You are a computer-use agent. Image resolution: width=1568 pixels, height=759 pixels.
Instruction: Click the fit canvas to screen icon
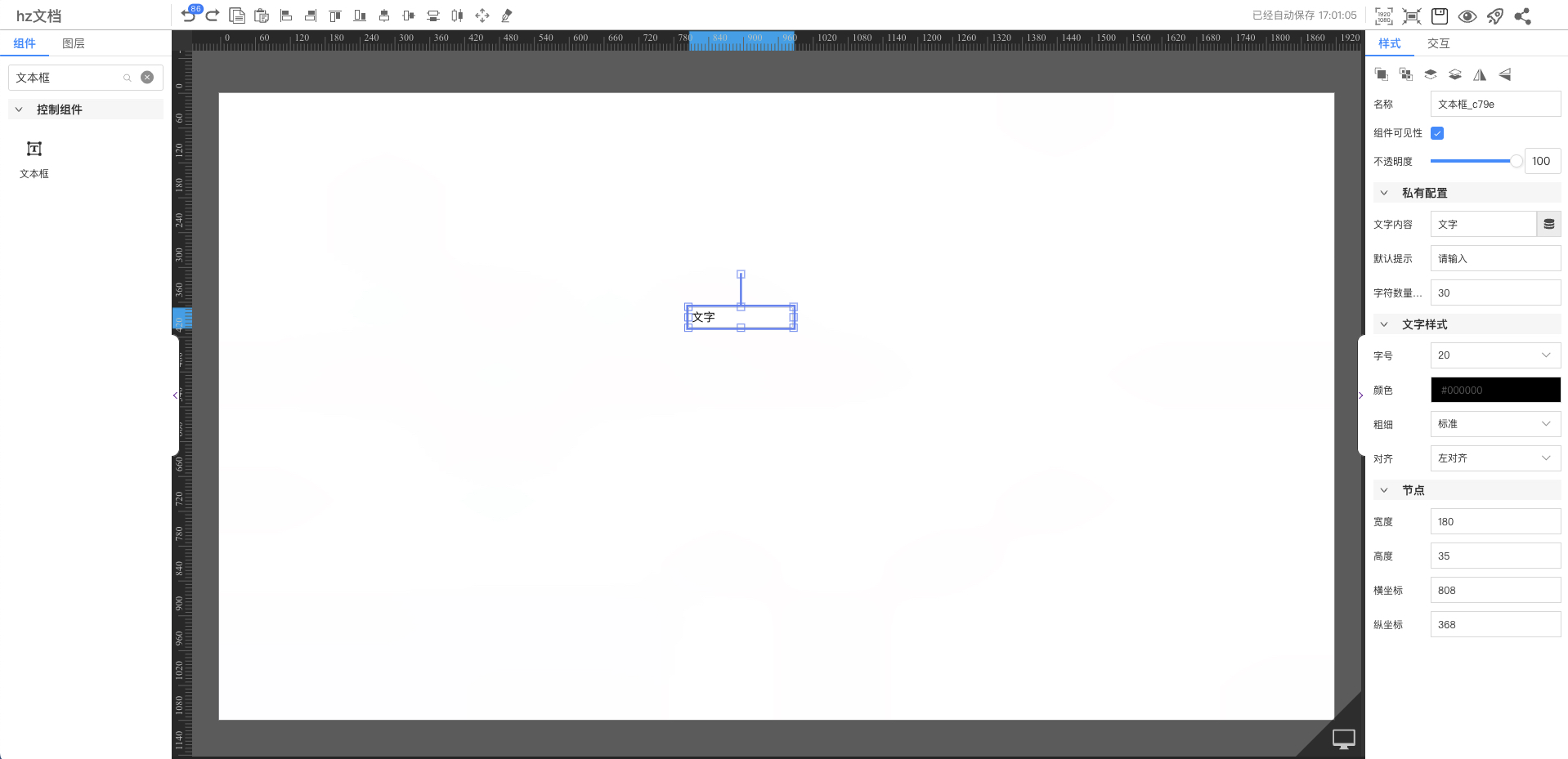1412,16
